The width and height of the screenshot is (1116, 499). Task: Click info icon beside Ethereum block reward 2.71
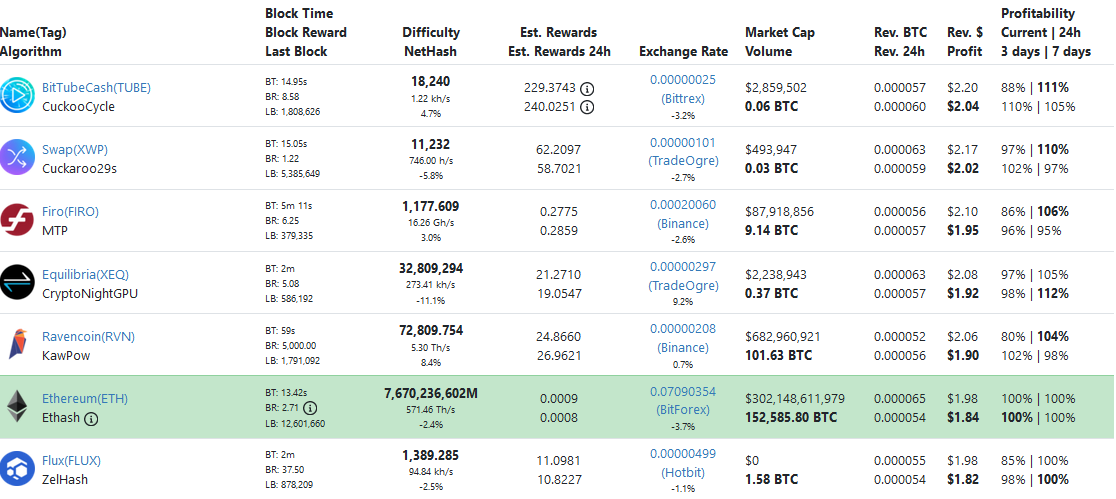click(x=311, y=408)
